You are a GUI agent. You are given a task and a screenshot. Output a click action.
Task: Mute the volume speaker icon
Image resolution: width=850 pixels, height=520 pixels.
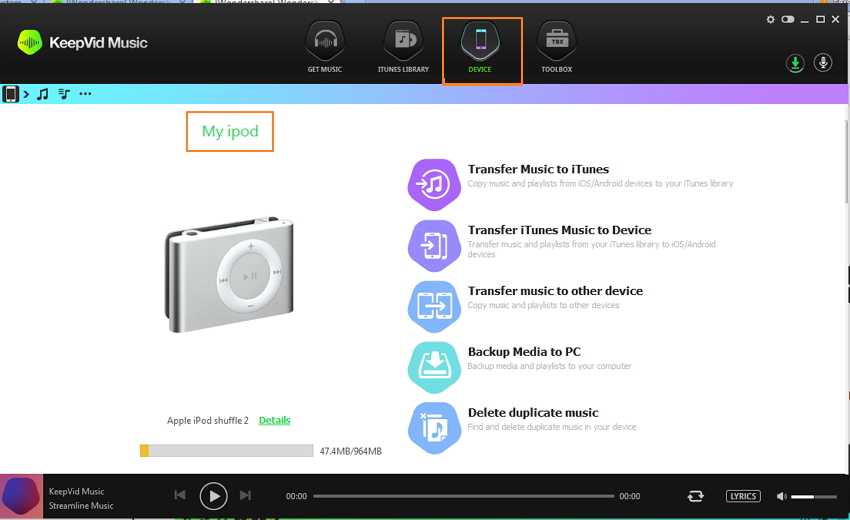(x=781, y=496)
